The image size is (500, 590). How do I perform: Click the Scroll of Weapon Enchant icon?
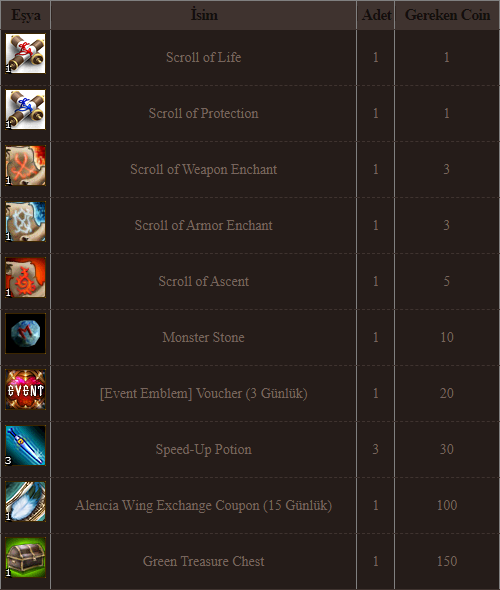pyautogui.click(x=25, y=166)
